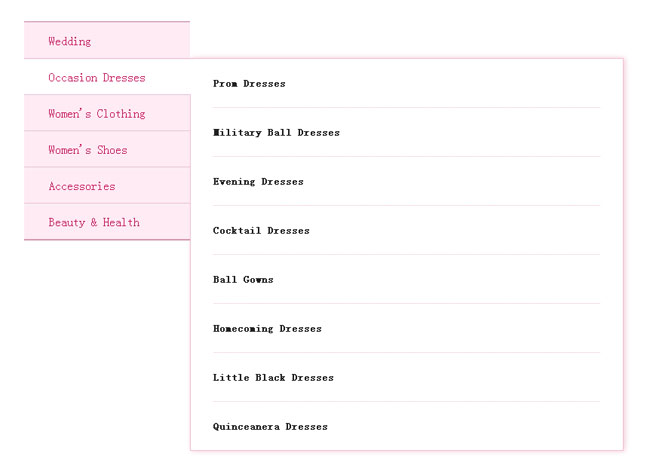The image size is (650, 475).
Task: Browse Prom Dresses under Occasion Dresses
Action: [x=249, y=84]
